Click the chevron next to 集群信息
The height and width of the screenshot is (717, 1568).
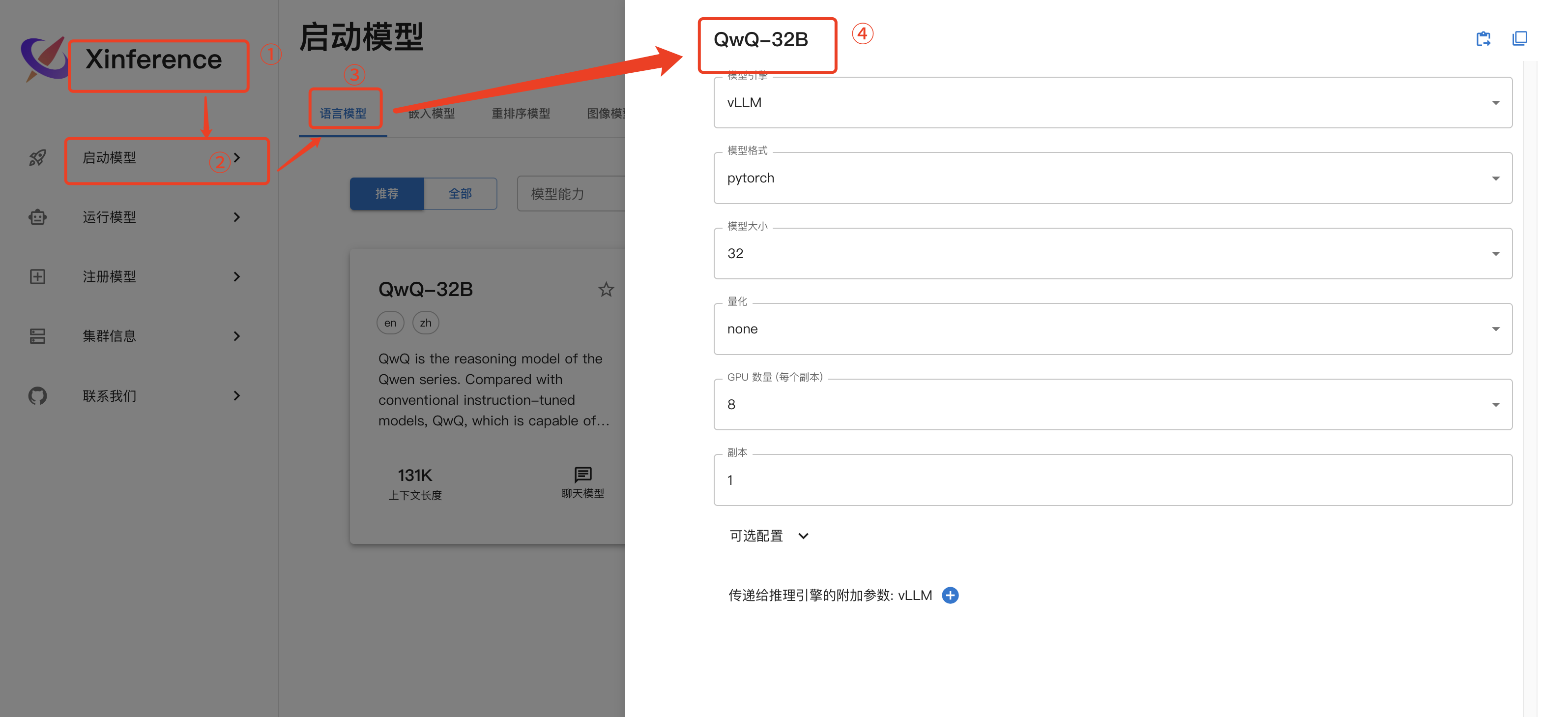click(x=237, y=336)
